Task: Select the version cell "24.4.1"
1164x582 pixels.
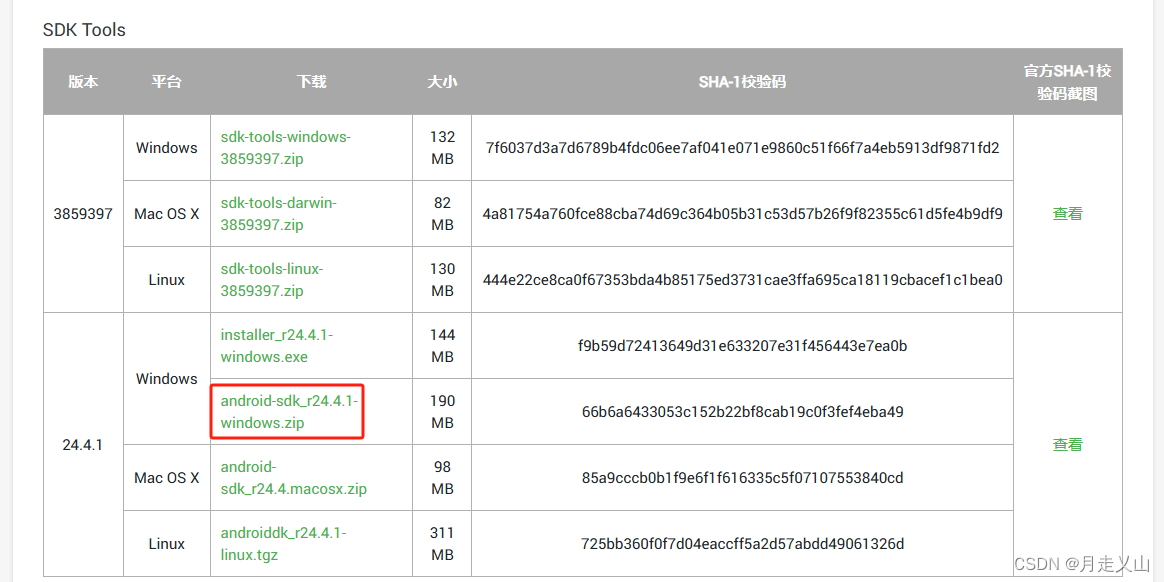Action: 83,445
